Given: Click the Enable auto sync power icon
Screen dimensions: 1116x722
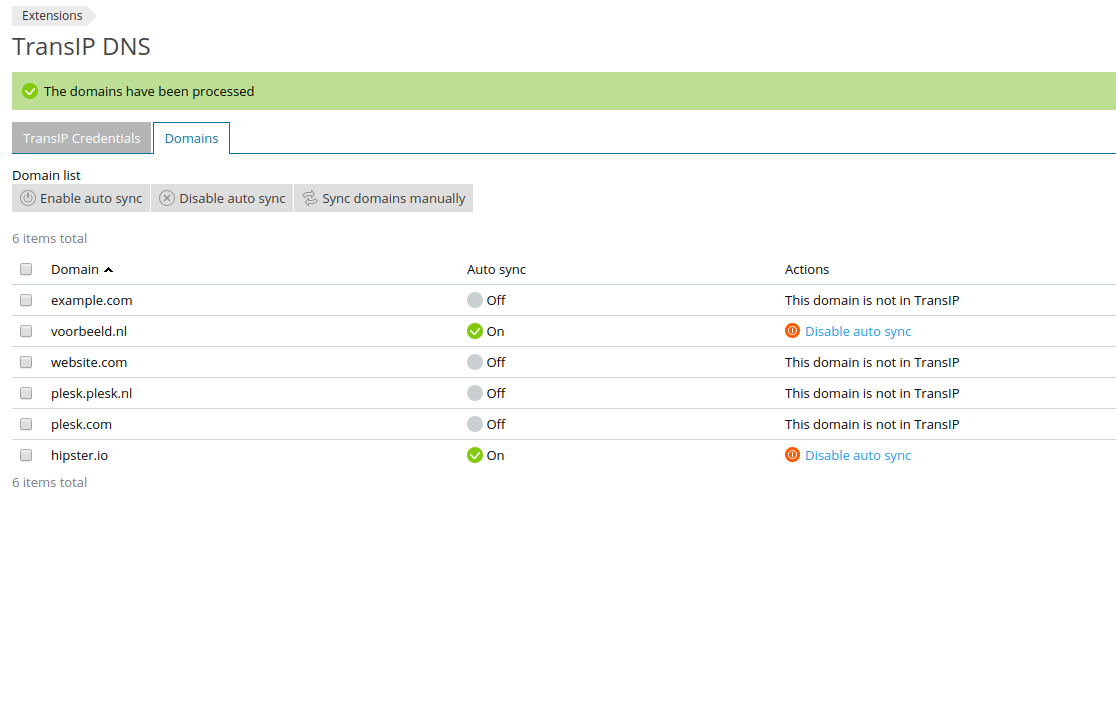Looking at the screenshot, I should [x=28, y=198].
